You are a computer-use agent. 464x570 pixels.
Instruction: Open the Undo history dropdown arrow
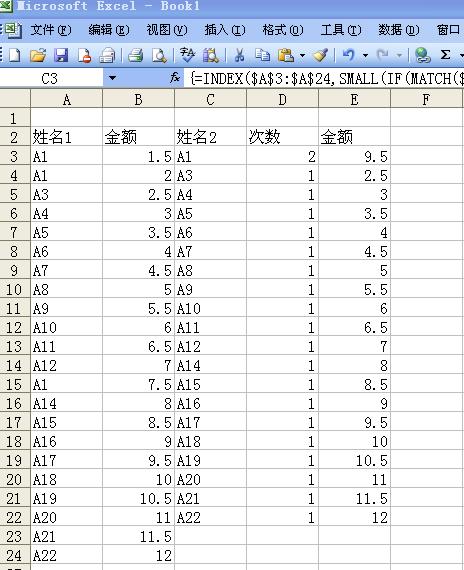pos(365,56)
